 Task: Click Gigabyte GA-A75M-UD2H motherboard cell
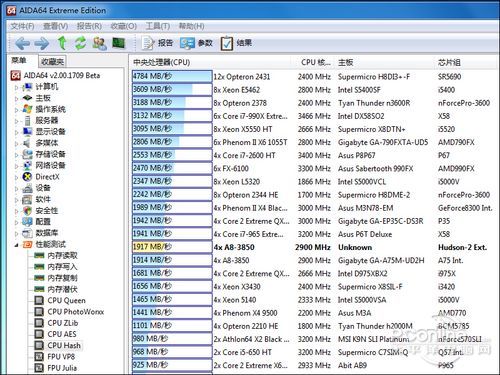click(381, 260)
